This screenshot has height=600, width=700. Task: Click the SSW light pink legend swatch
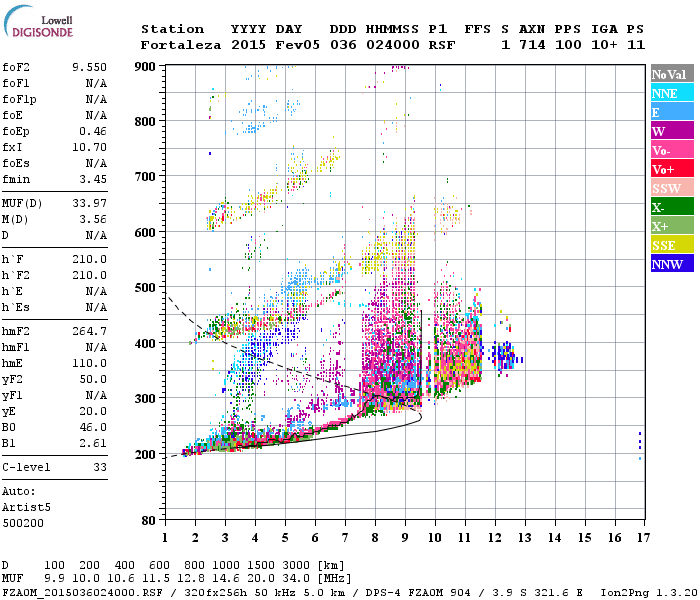(672, 188)
